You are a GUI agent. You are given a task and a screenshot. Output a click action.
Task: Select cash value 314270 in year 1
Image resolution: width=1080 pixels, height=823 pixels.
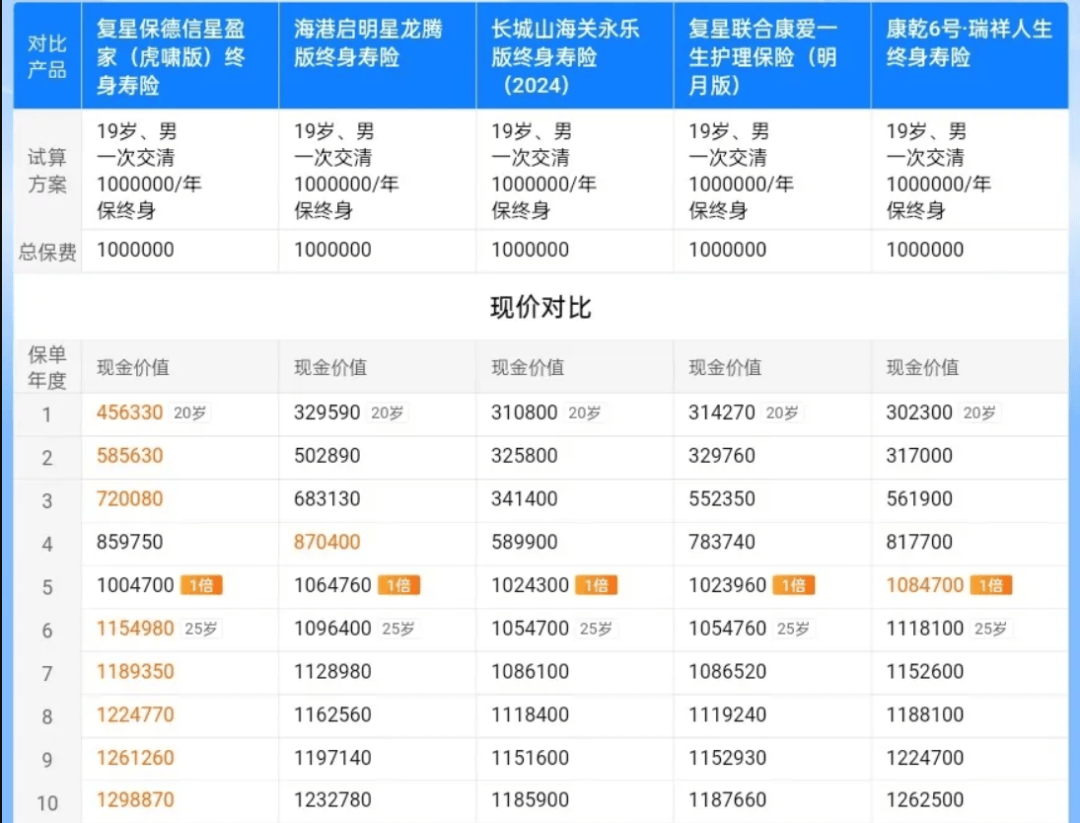pyautogui.click(x=722, y=413)
